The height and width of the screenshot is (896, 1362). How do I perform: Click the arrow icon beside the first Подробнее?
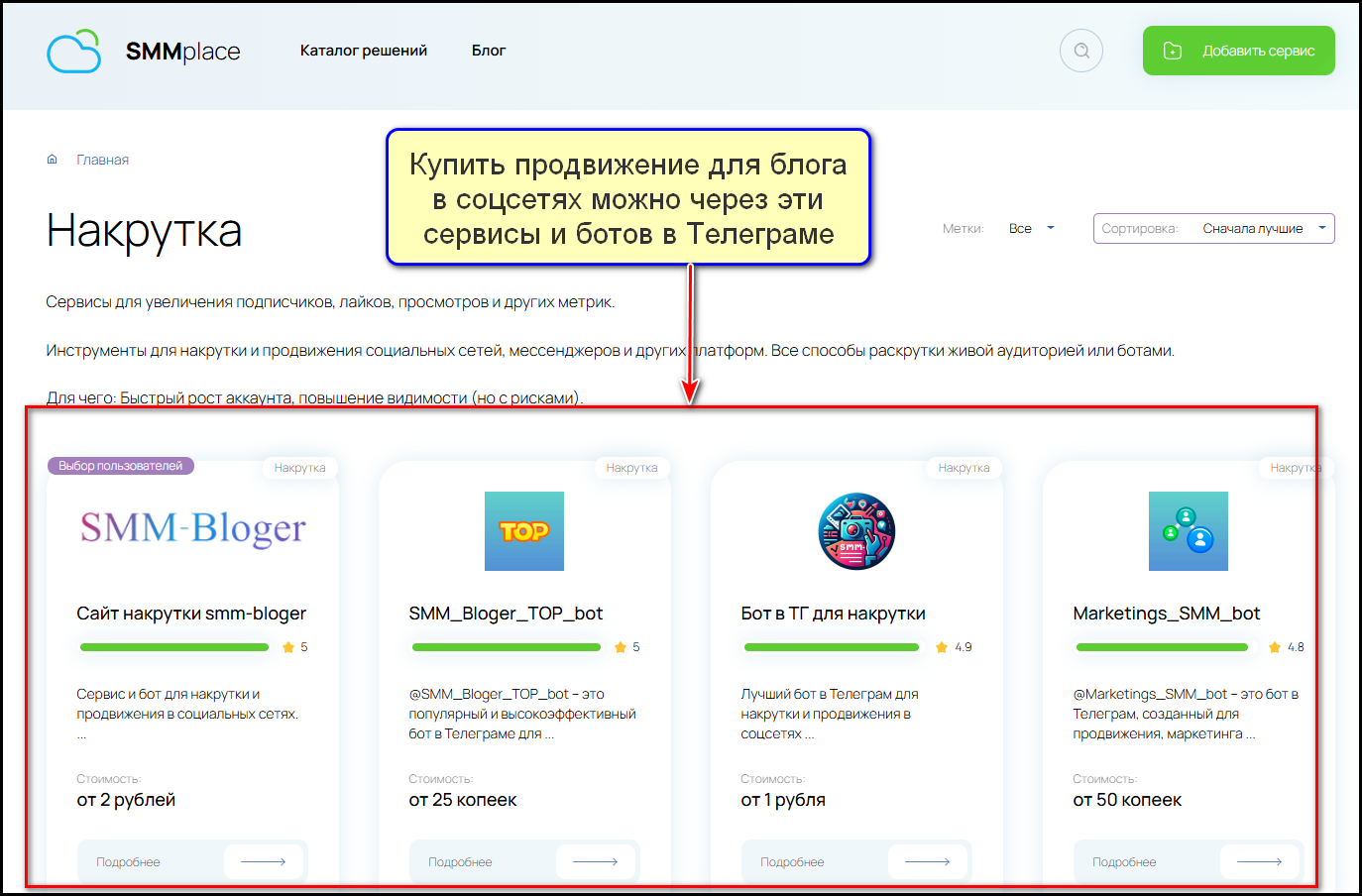tap(264, 861)
